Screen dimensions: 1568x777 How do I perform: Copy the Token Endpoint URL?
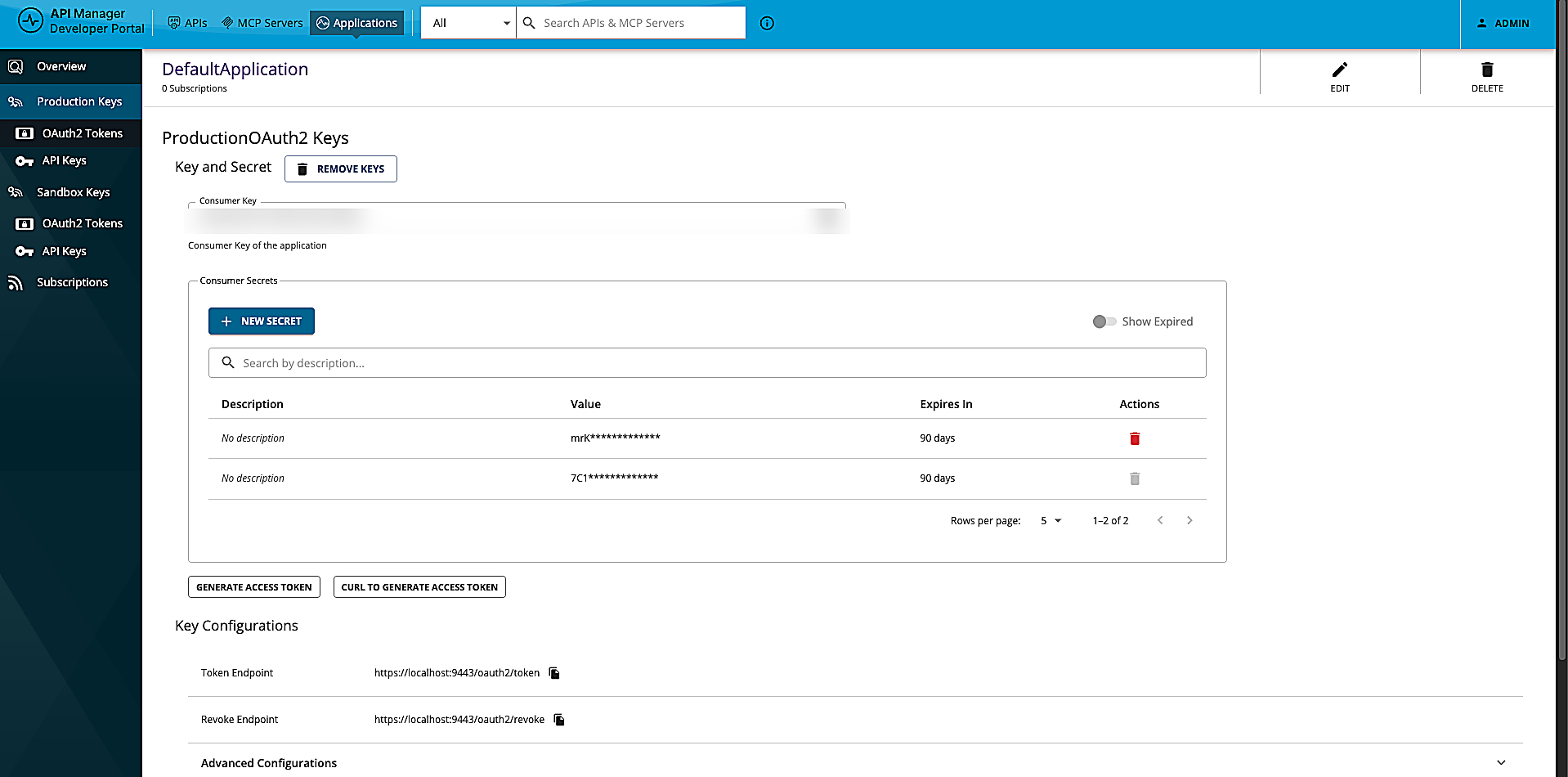554,673
